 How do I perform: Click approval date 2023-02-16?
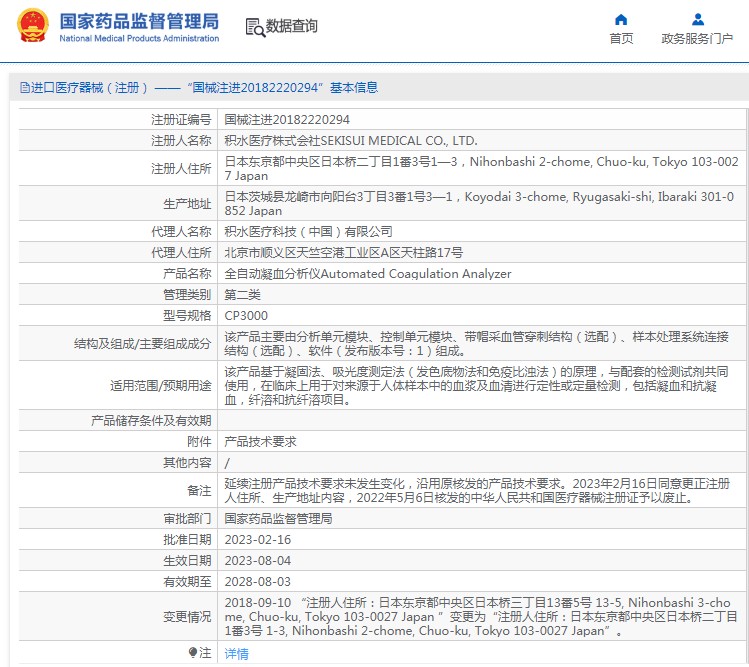click(258, 539)
